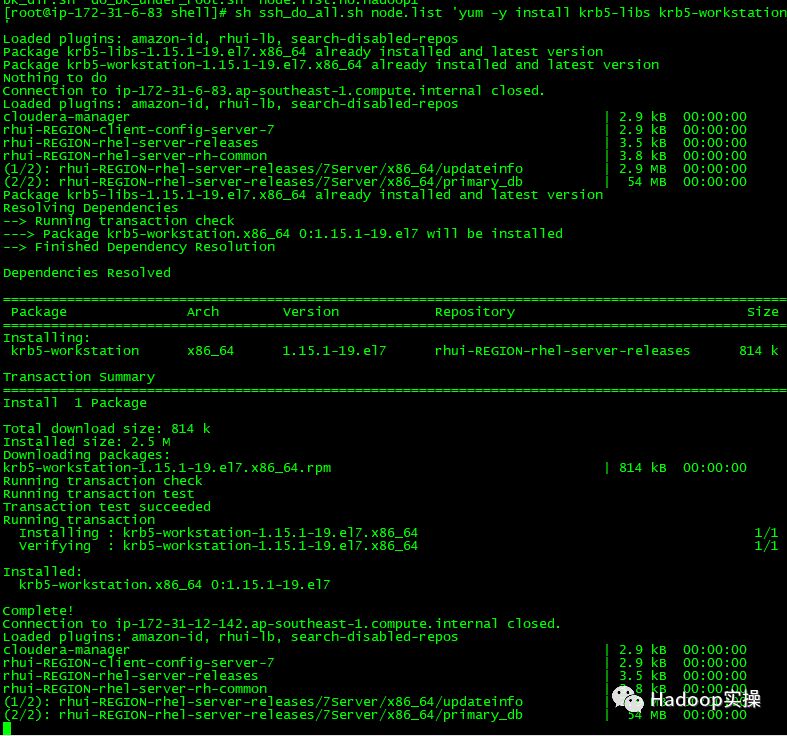Click '814 kB' on the rpm download line
This screenshot has width=787, height=736.
point(642,468)
